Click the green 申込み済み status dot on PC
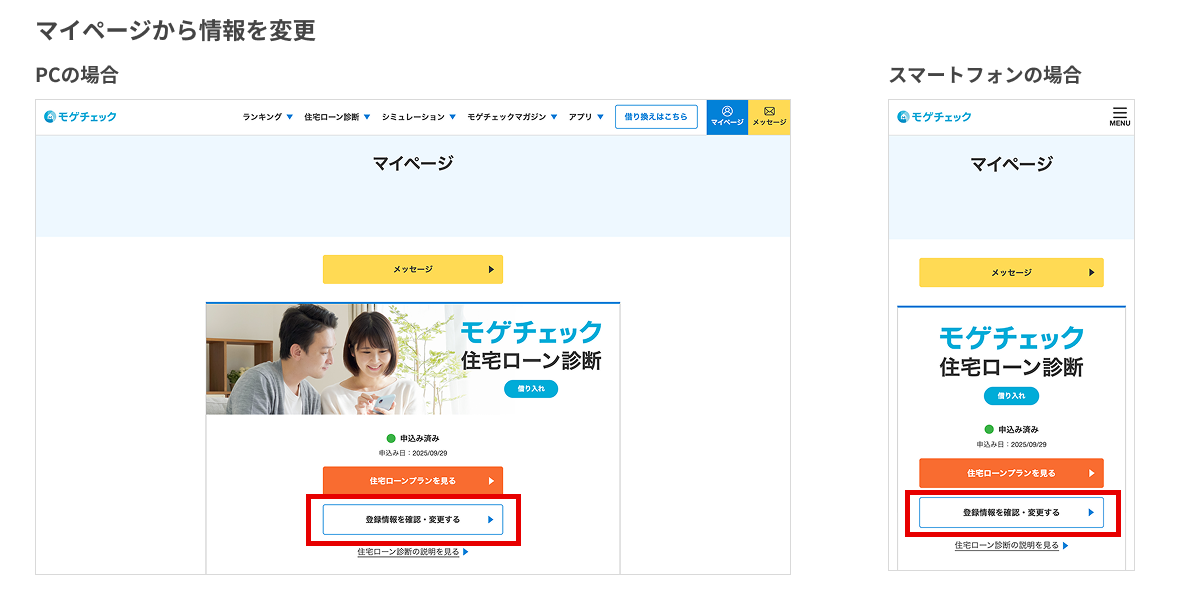1200x591 pixels. [391, 438]
